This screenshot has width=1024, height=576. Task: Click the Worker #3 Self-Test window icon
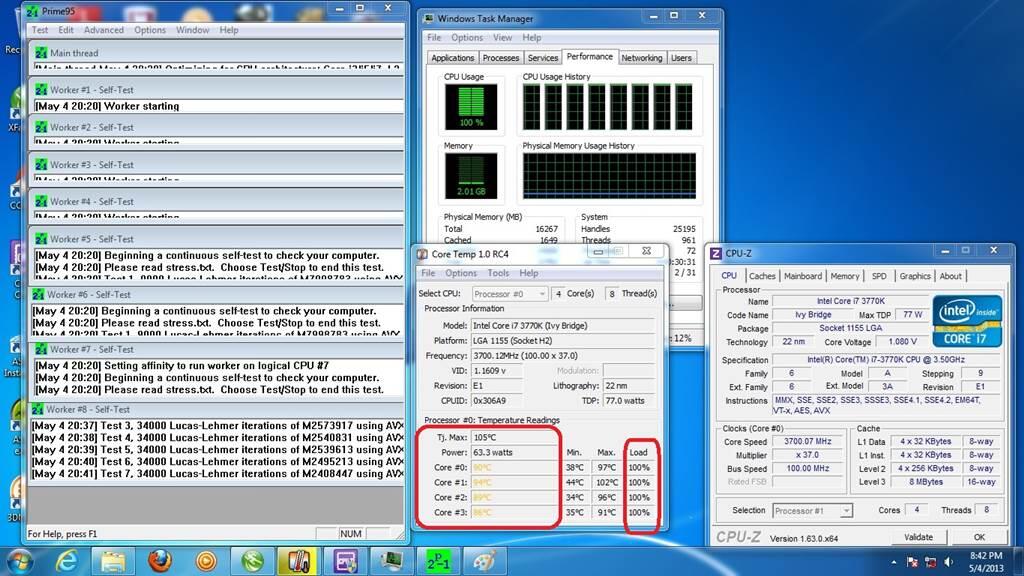point(41,164)
